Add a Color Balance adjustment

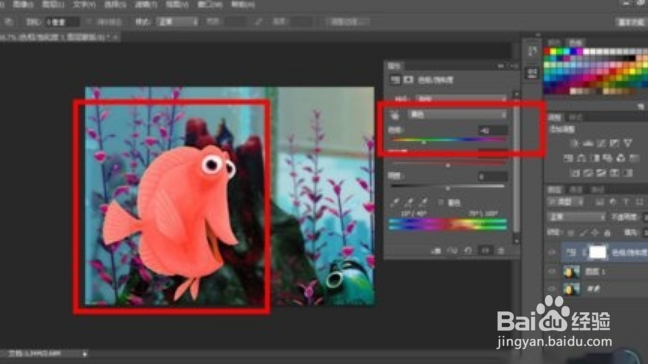(x=581, y=158)
